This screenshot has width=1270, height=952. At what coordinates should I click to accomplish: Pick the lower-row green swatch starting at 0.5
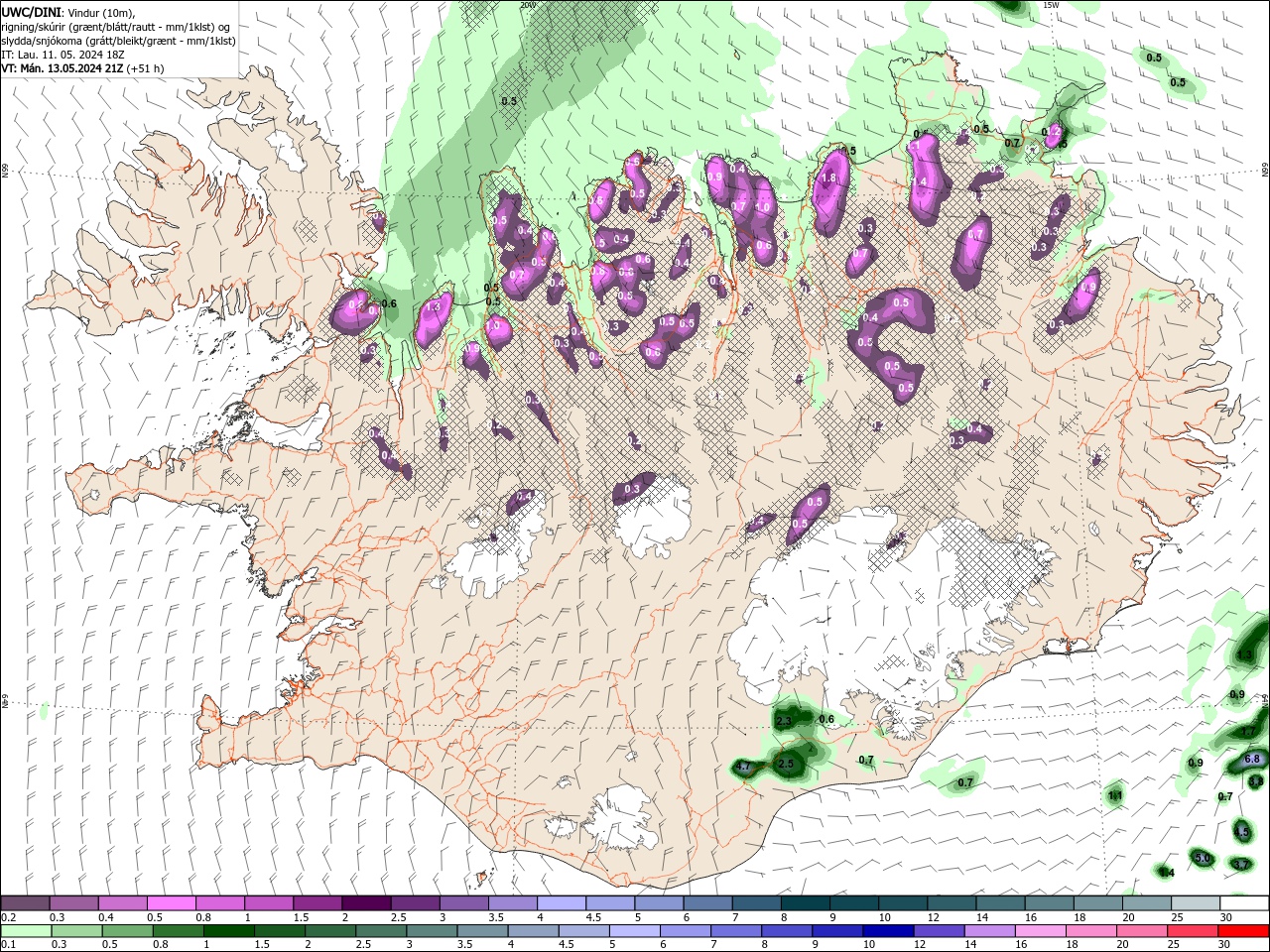pos(126,931)
